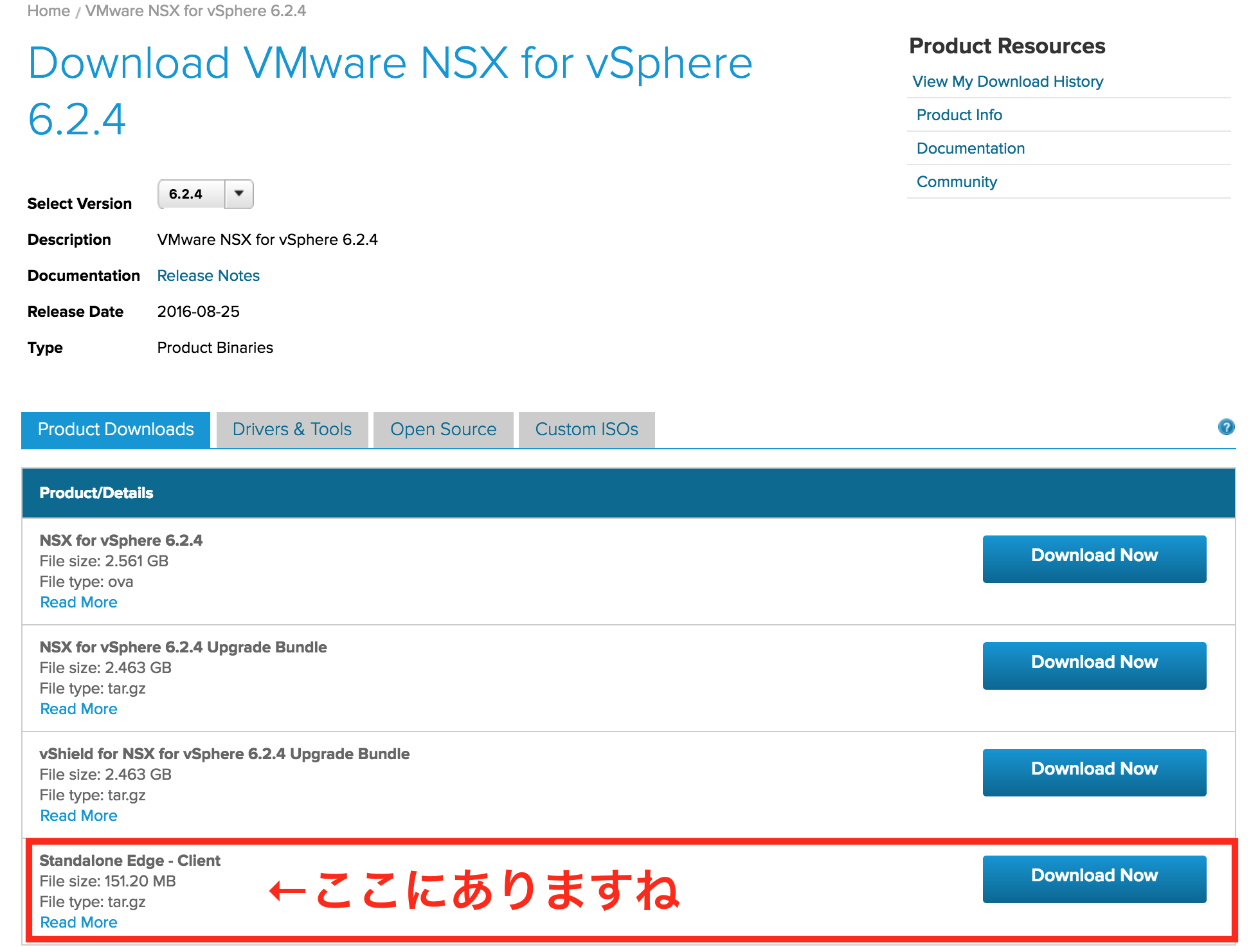Click the blue help question mark icon
The image size is (1260, 952).
1226,427
